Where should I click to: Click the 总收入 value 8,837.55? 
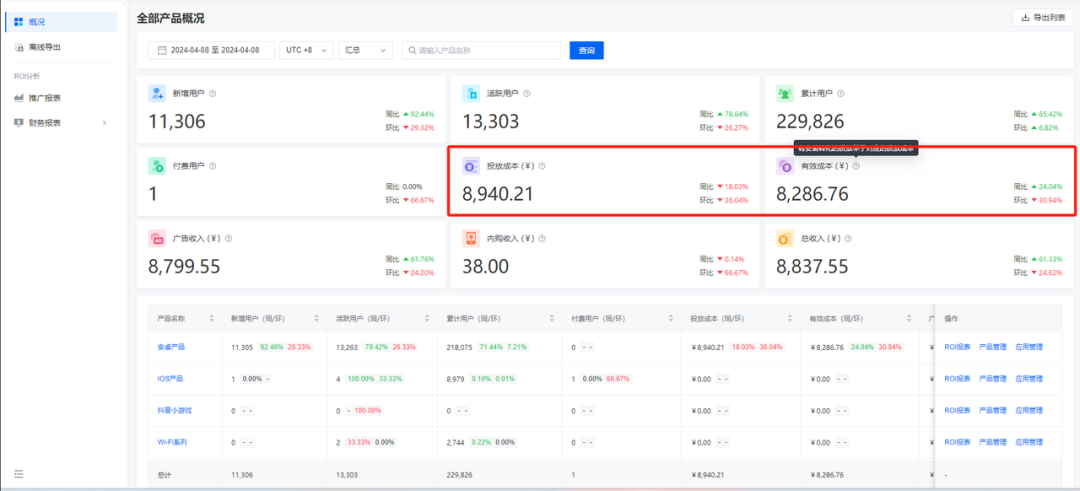pyautogui.click(x=812, y=267)
